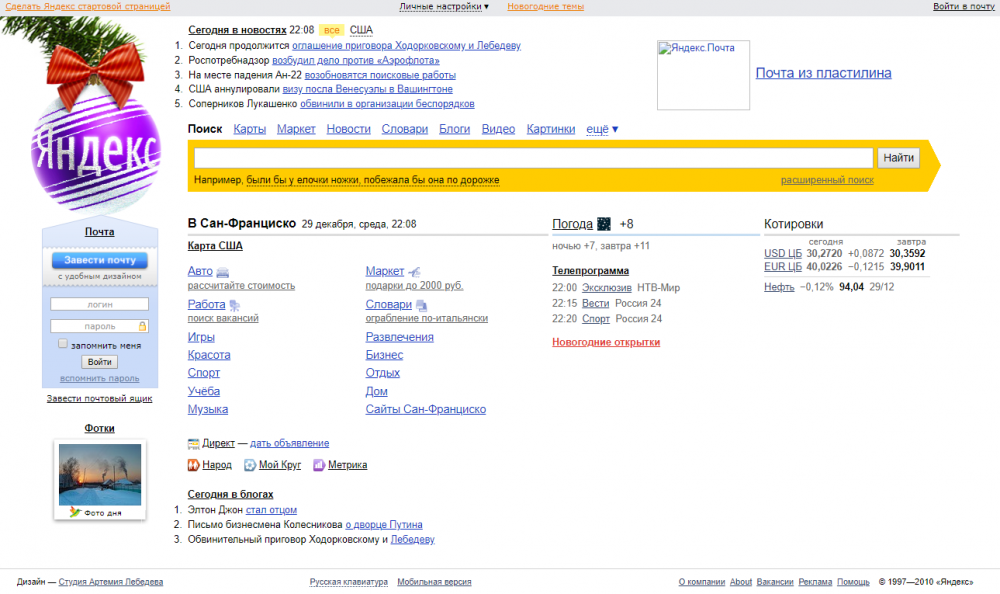Open the Музыка category link
This screenshot has height=594, width=1000.
[208, 410]
